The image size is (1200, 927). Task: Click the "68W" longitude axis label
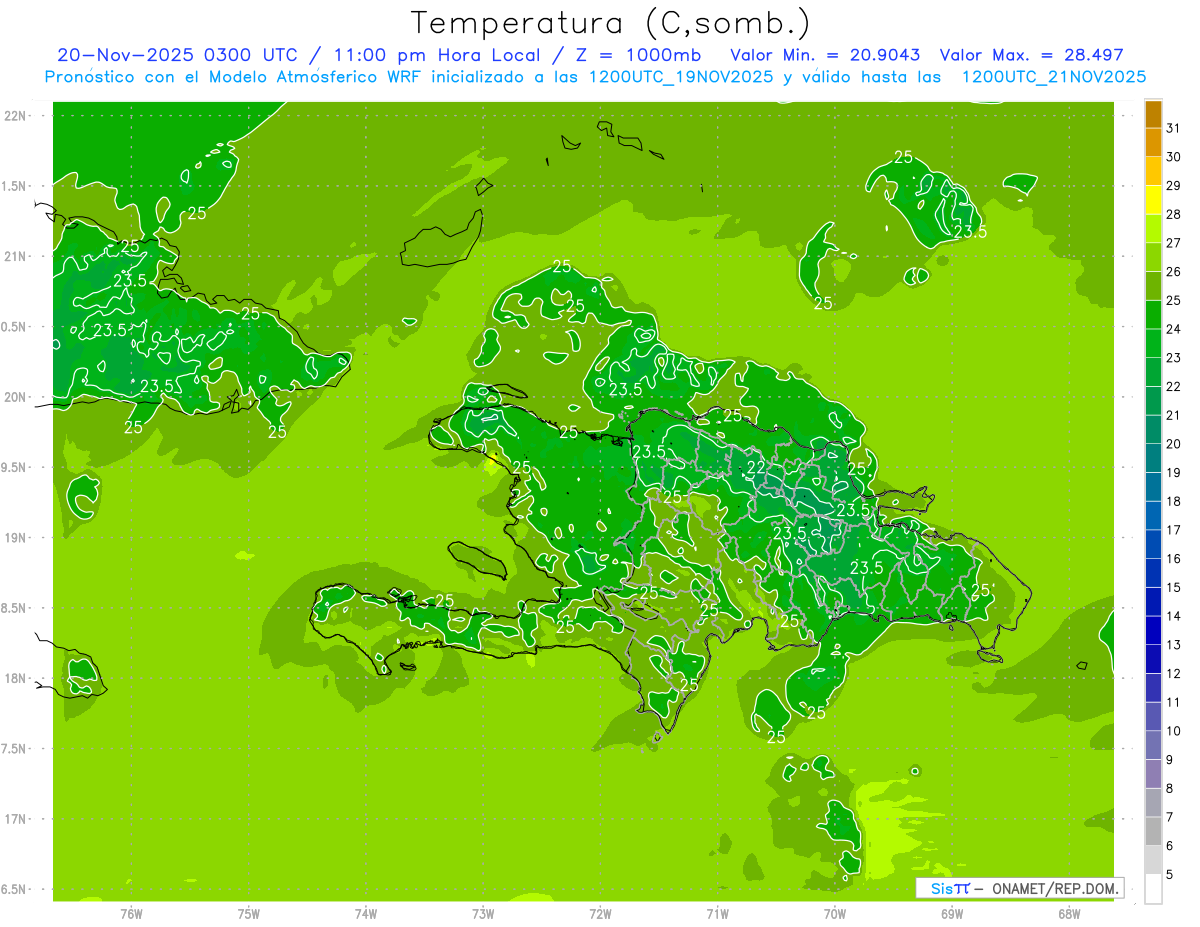[1069, 914]
